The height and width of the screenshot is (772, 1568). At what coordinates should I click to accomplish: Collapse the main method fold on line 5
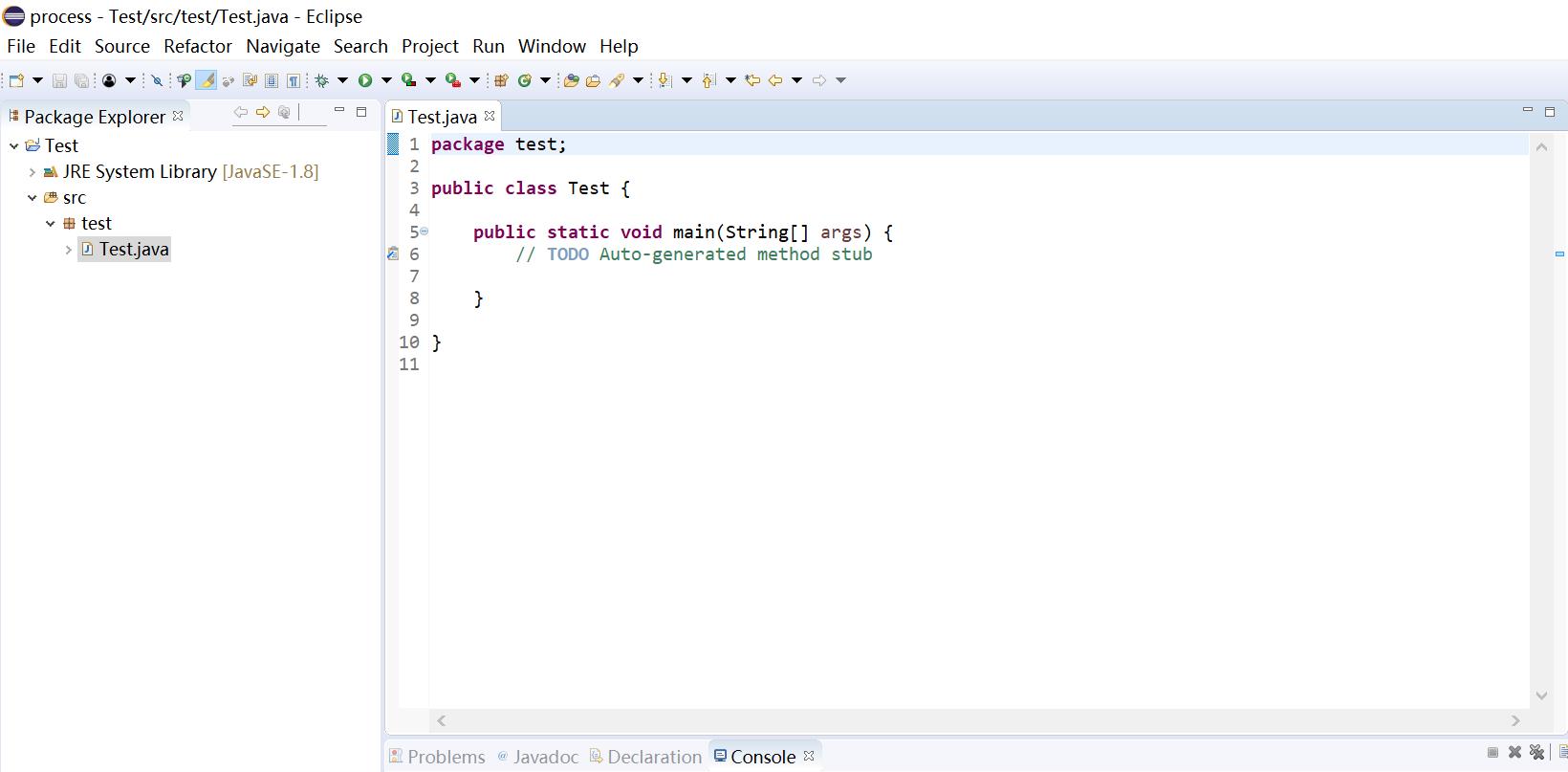(425, 232)
